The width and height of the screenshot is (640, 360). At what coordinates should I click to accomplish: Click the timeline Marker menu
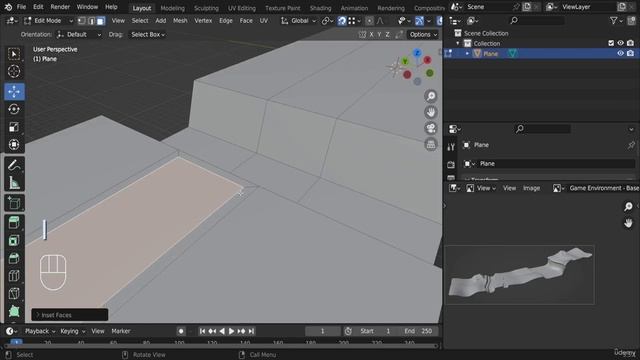(x=121, y=331)
